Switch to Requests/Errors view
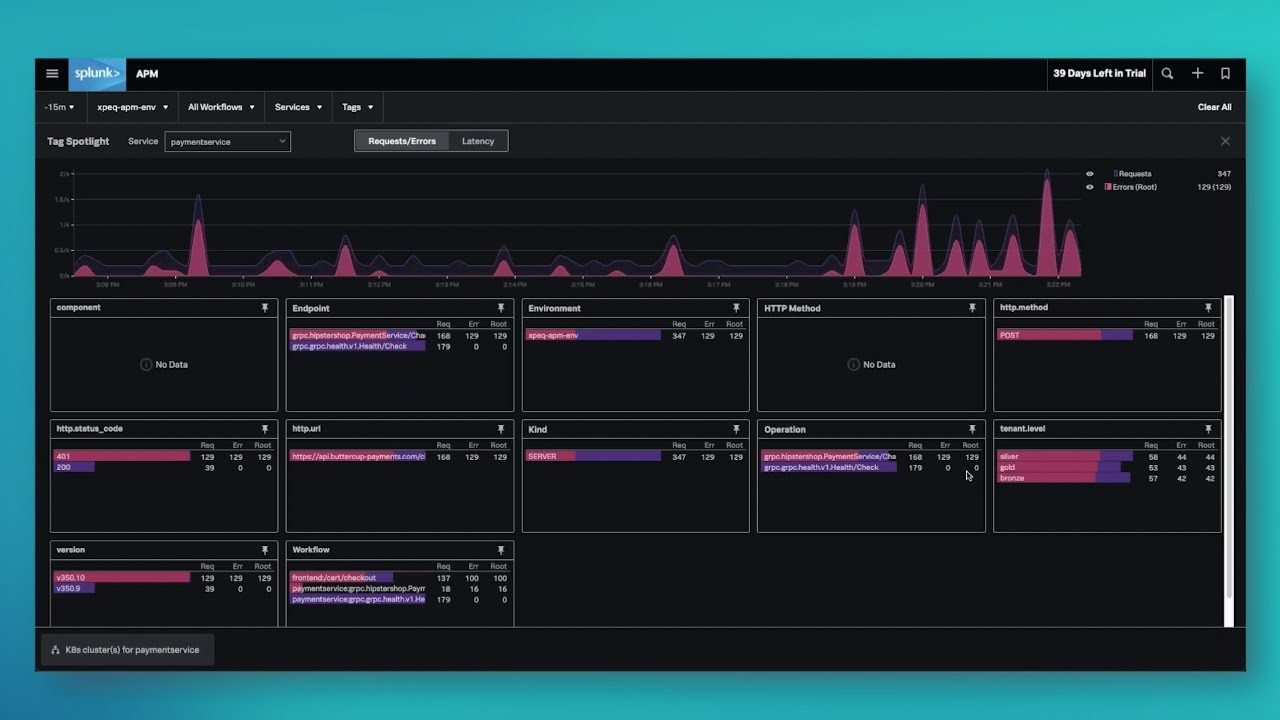This screenshot has height=720, width=1280. (402, 141)
